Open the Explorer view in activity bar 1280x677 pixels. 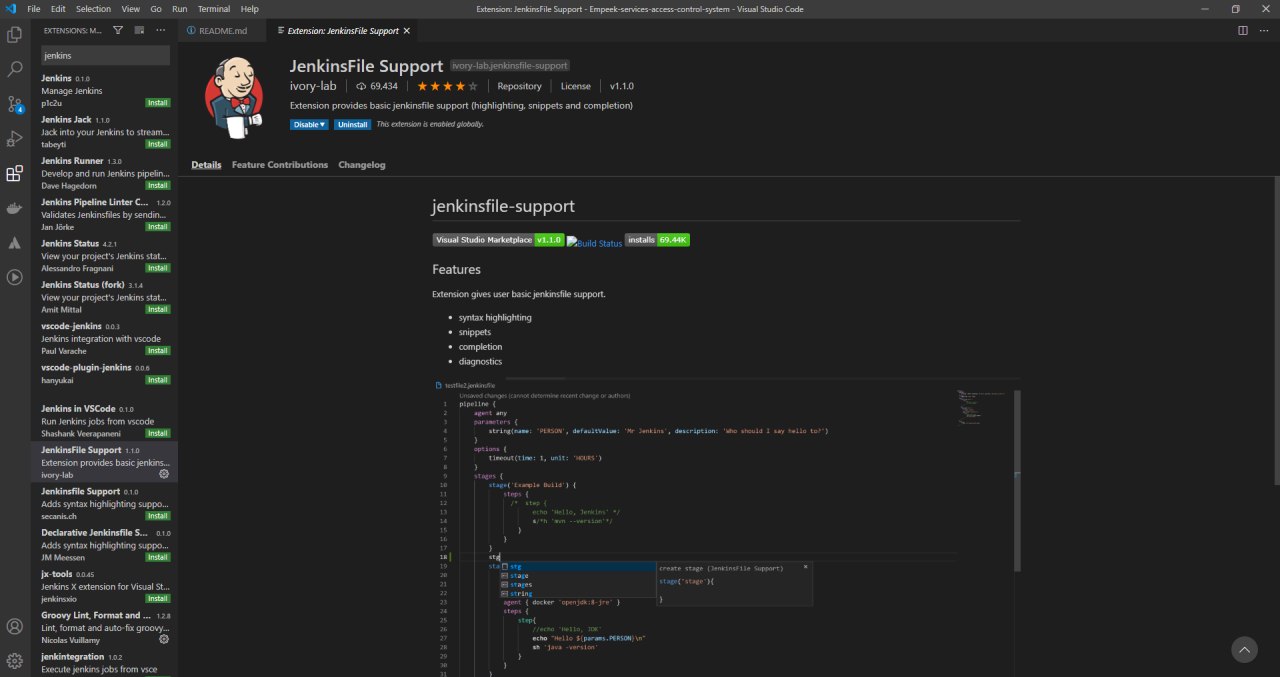tap(15, 35)
